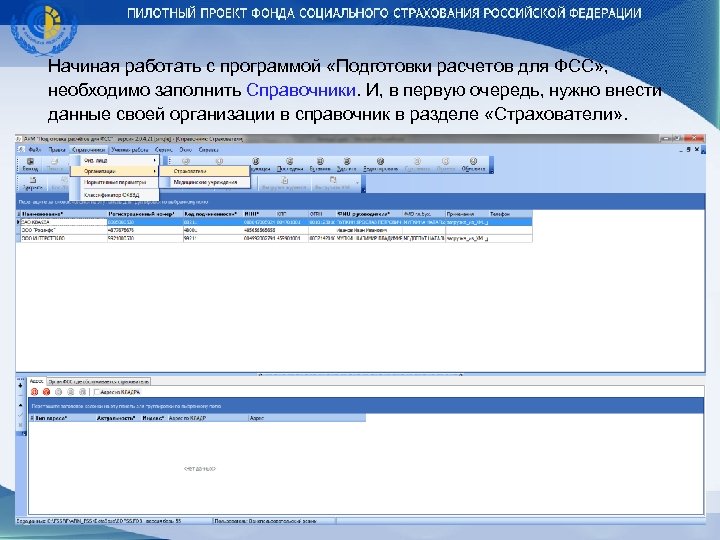Open the Правка menu
The width and height of the screenshot is (720, 540).
(57, 150)
